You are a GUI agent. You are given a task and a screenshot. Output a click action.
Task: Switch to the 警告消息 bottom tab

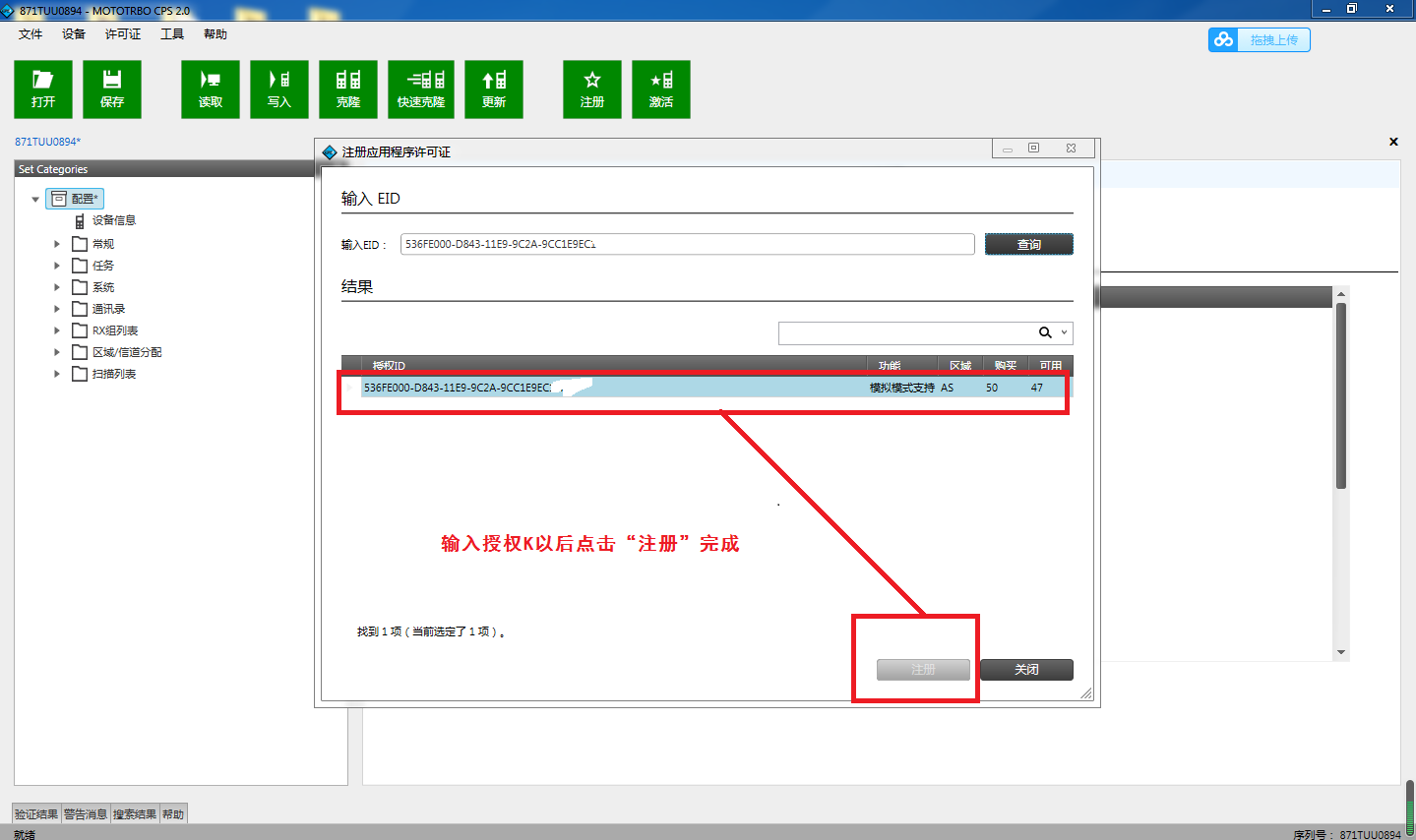(86, 814)
